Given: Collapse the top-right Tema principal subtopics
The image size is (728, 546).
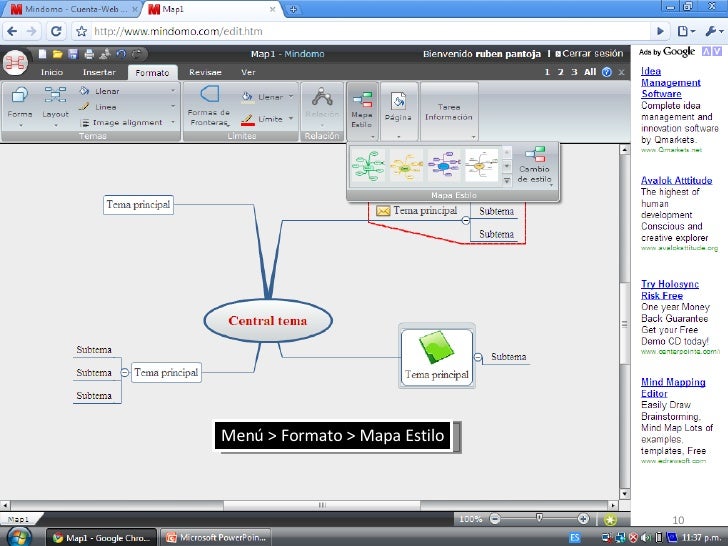Looking at the screenshot, I should pyautogui.click(x=466, y=221).
